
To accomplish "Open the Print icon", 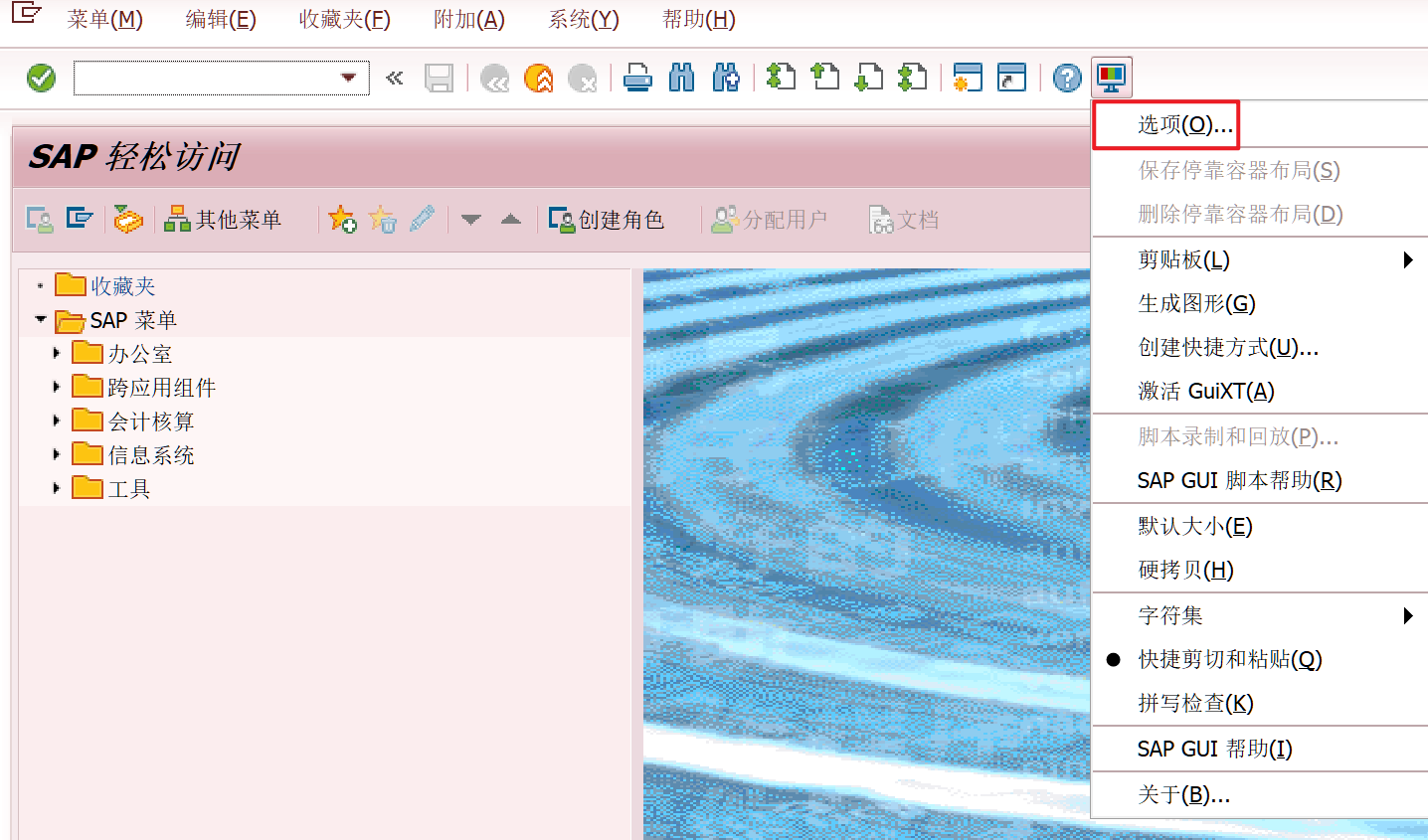I will click(x=636, y=77).
